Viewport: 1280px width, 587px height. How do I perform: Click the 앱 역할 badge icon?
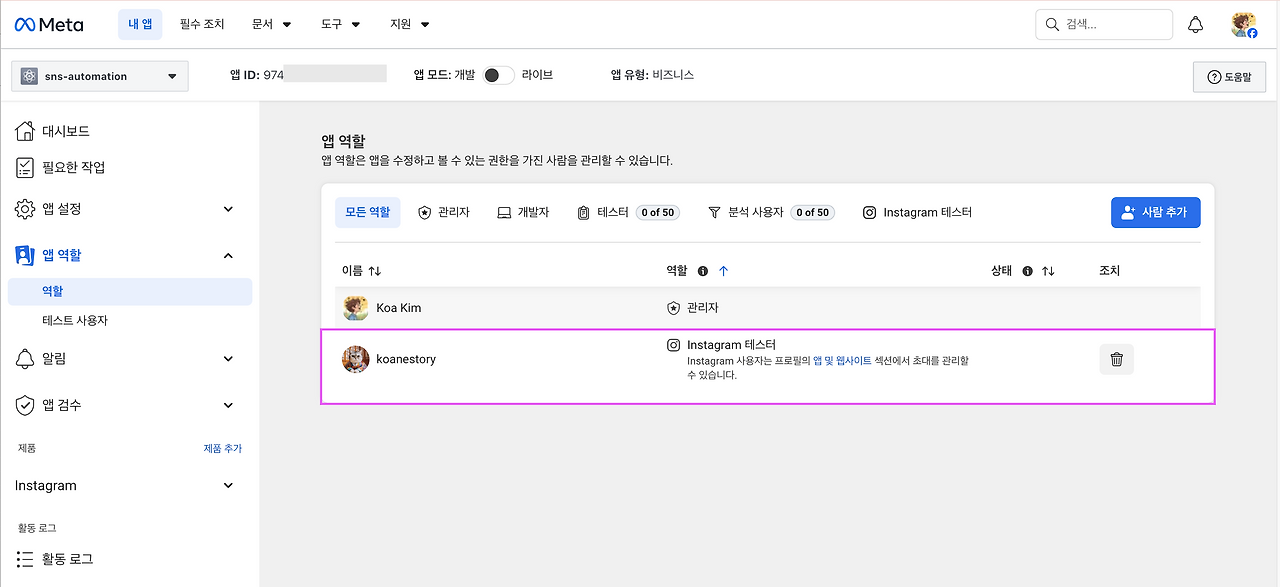coord(25,255)
